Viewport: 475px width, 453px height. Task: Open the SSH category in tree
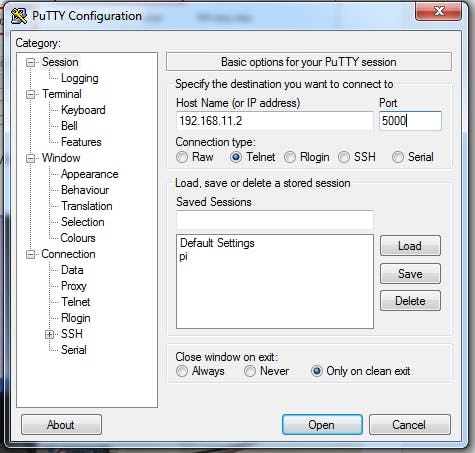[72, 334]
